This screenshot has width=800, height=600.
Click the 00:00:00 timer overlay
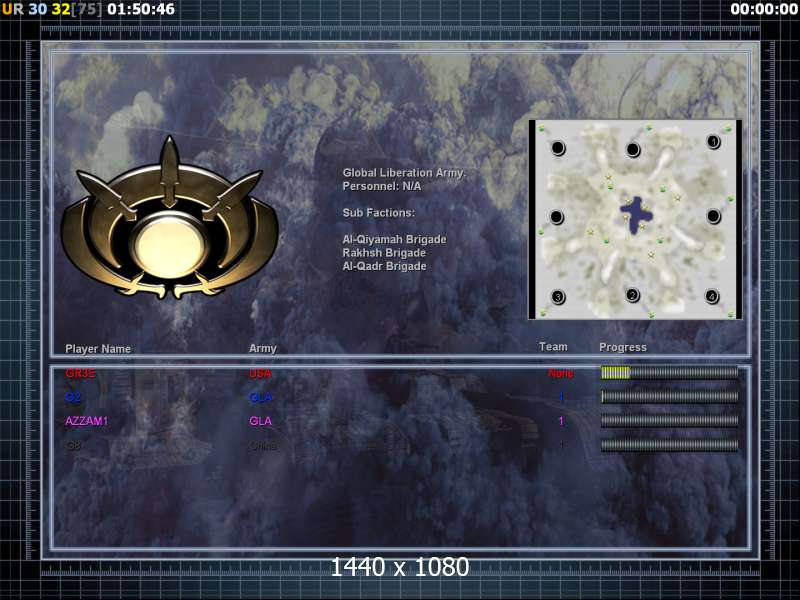click(x=764, y=9)
